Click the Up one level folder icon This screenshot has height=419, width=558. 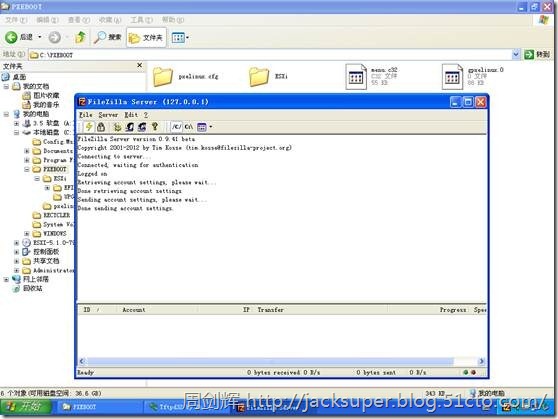(x=81, y=37)
